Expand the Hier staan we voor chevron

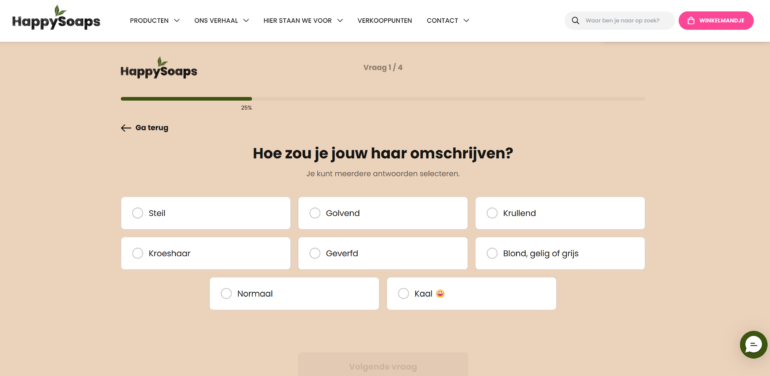tap(340, 21)
